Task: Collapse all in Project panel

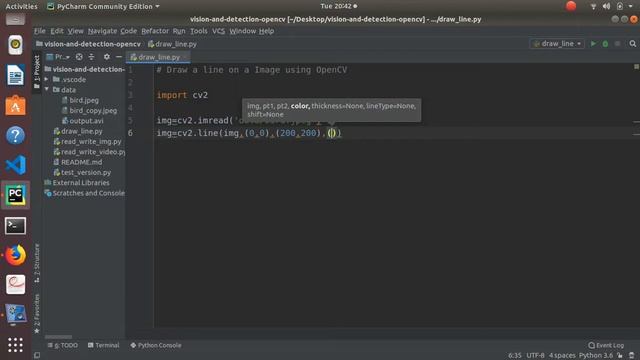Action: click(x=91, y=57)
